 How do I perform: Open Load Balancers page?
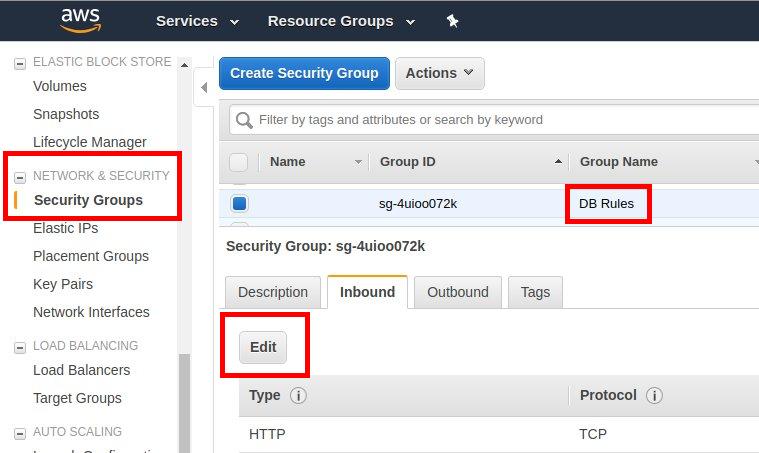82,370
